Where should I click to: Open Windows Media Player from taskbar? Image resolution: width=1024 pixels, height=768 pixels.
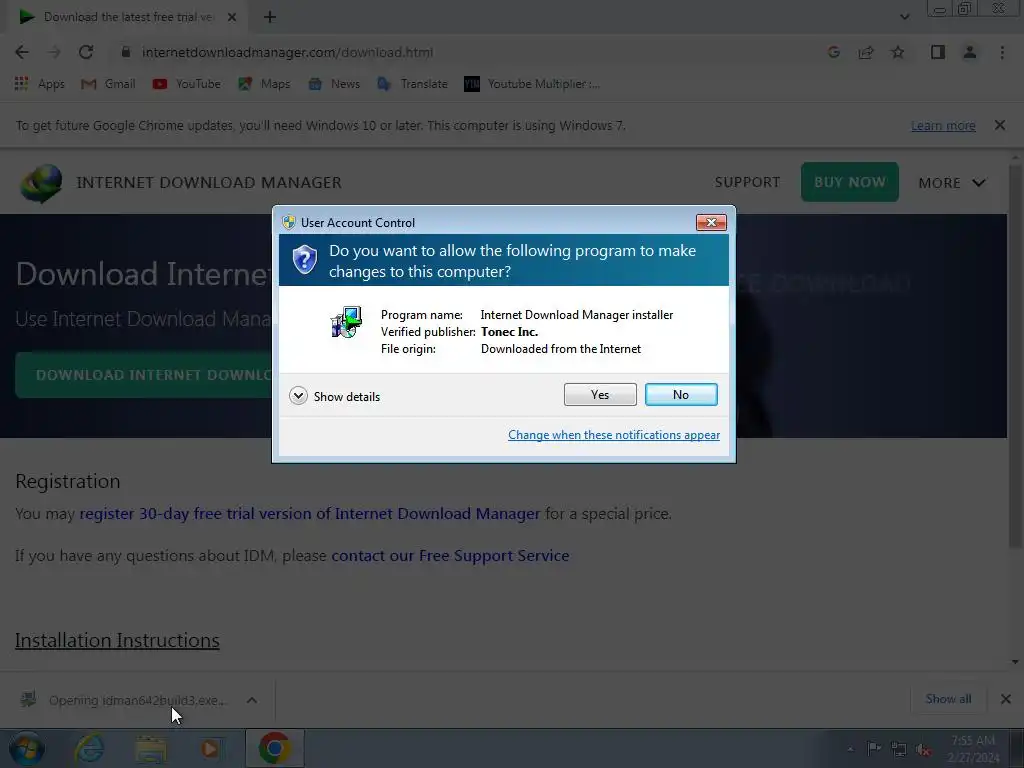click(210, 748)
